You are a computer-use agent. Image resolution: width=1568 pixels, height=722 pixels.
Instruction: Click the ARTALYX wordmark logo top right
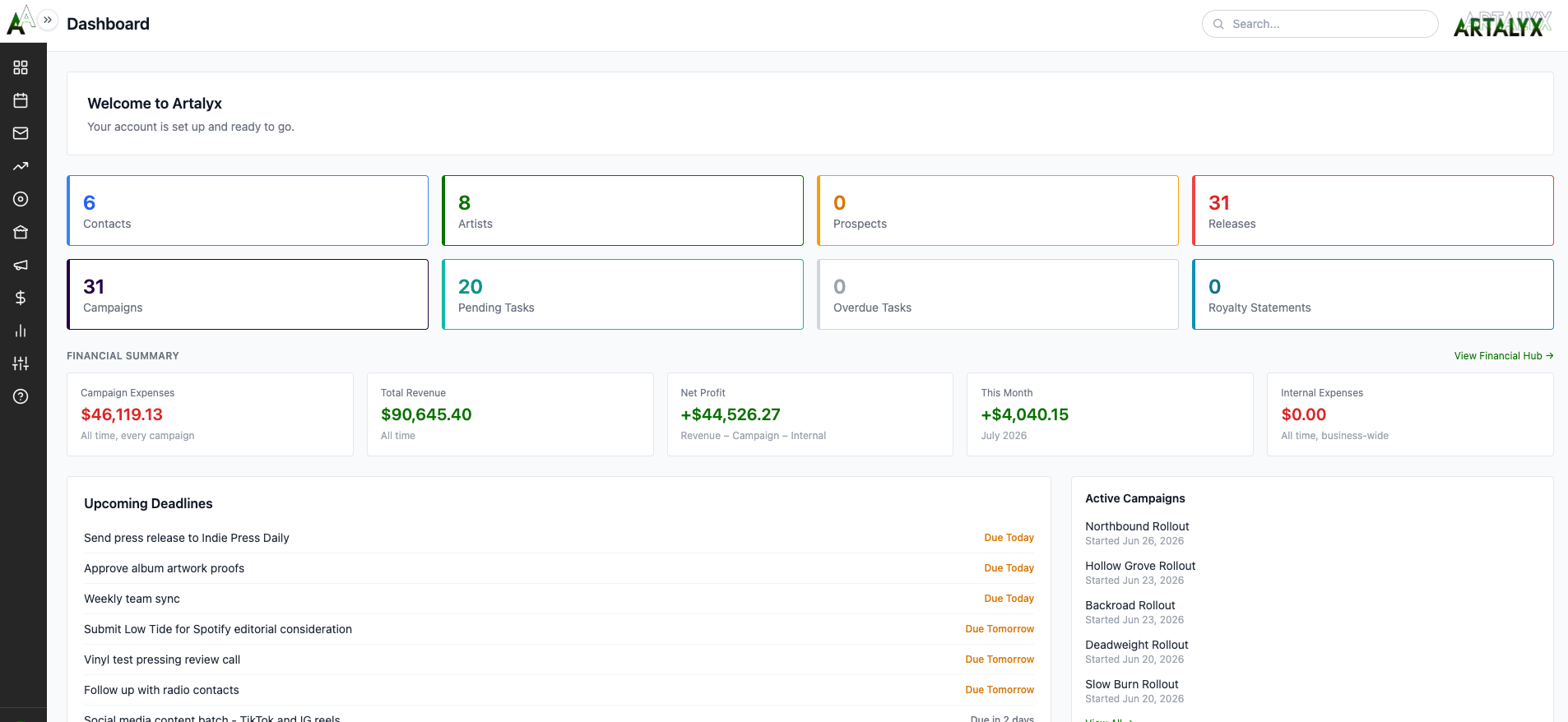tap(1502, 24)
